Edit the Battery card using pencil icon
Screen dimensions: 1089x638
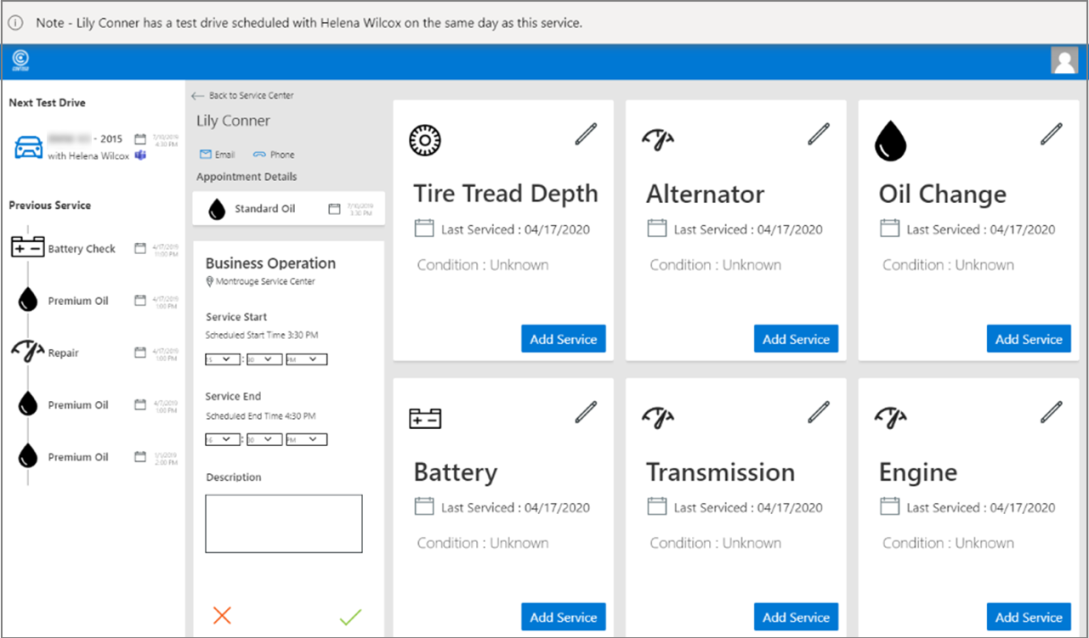pos(585,412)
